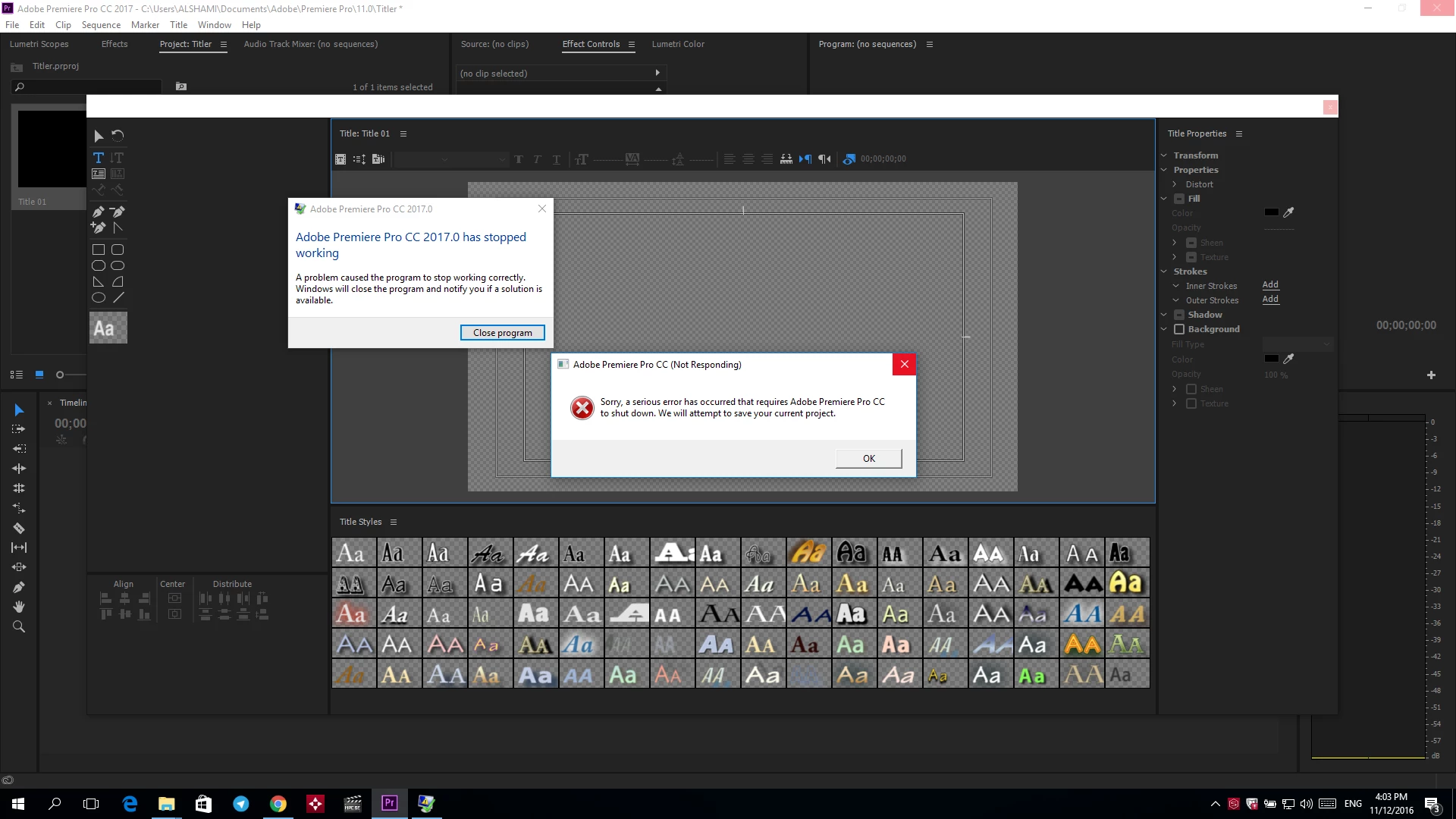Click the Background color swatch
This screenshot has width=1456, height=819.
(1271, 359)
